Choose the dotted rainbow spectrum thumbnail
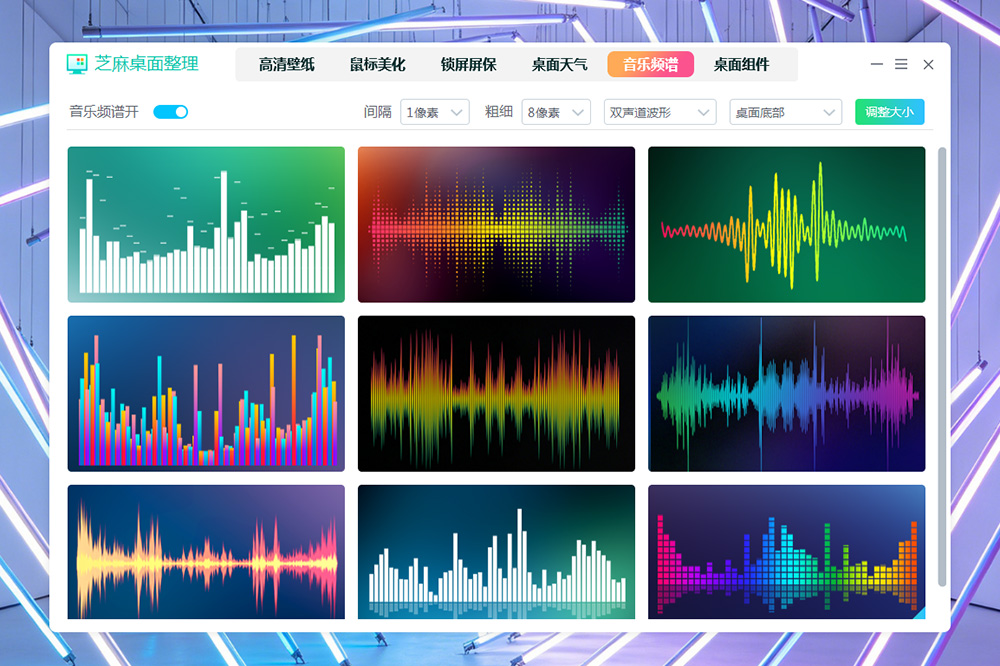The height and width of the screenshot is (666, 1000). (496, 225)
